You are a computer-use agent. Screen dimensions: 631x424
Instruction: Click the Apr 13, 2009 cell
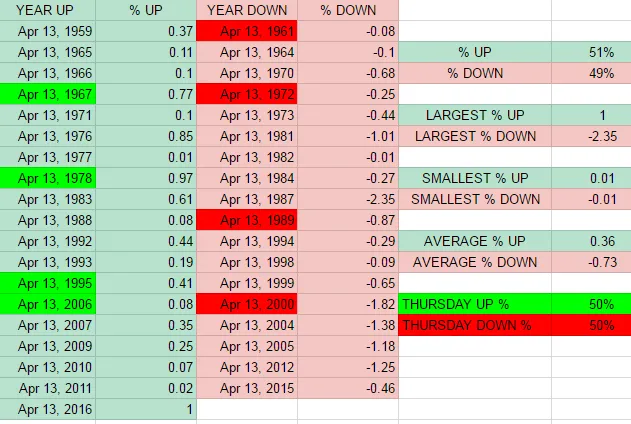(x=47, y=346)
